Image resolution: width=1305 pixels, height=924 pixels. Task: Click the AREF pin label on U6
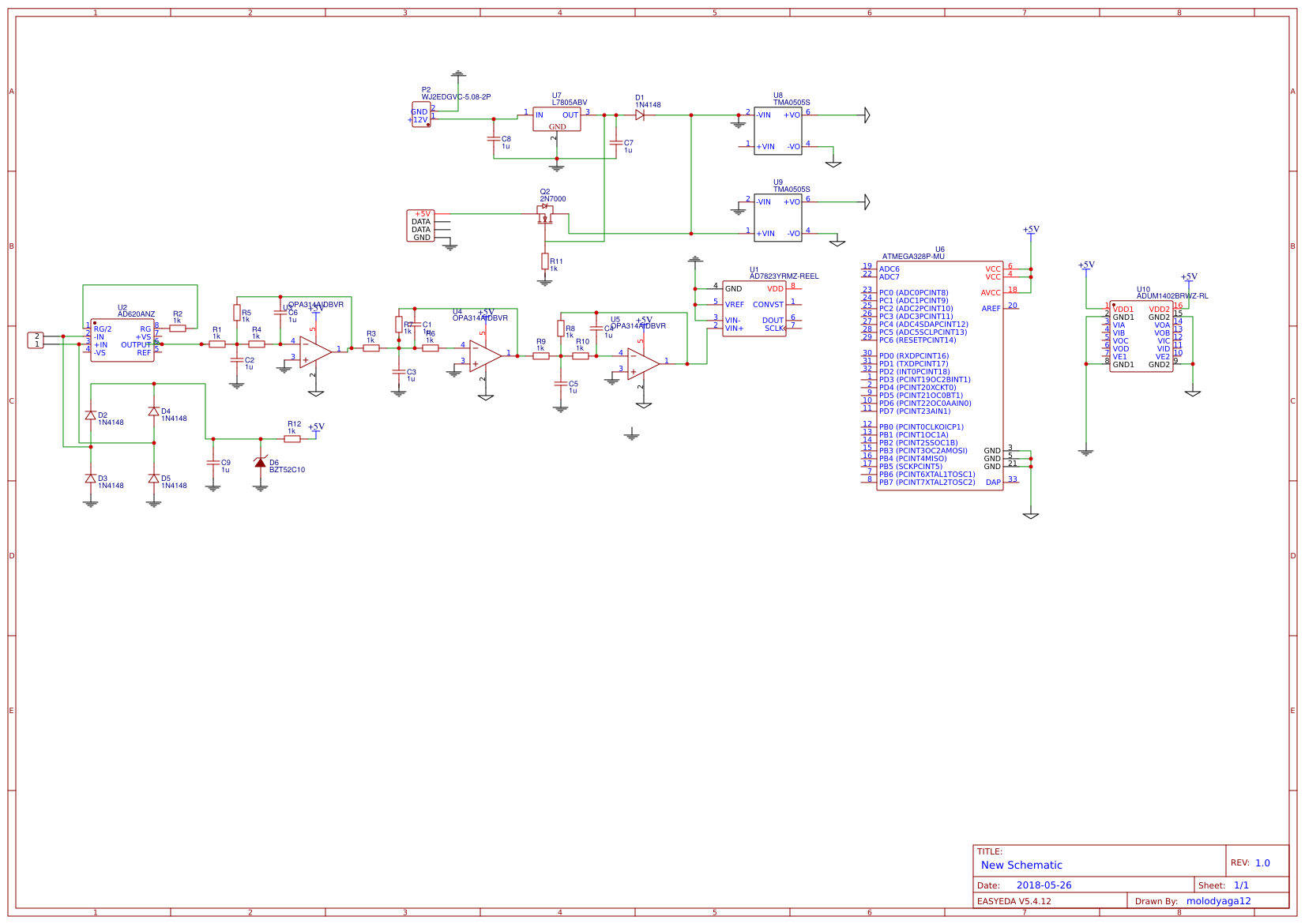pos(991,309)
